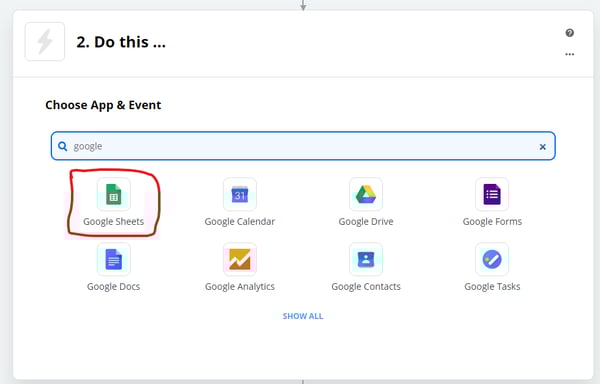Choose the Google Calendar app icon

240,194
